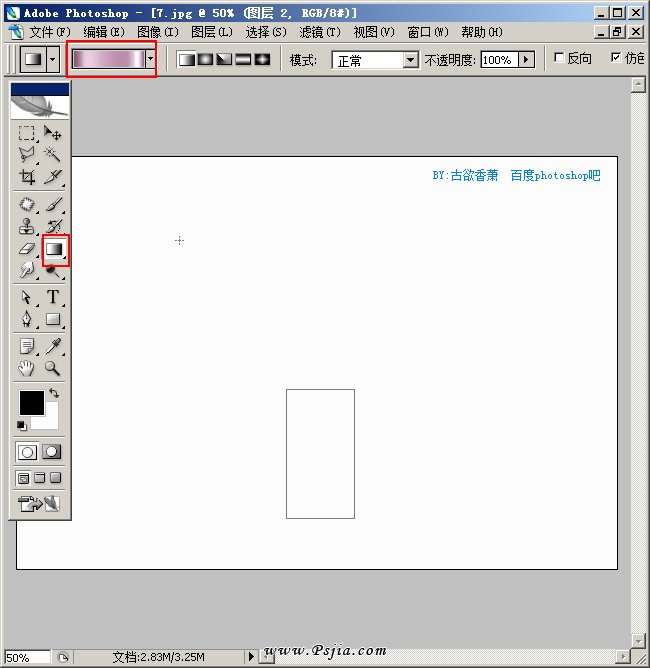Select the Burn/Dodge tool
This screenshot has width=650, height=668.
(x=53, y=271)
